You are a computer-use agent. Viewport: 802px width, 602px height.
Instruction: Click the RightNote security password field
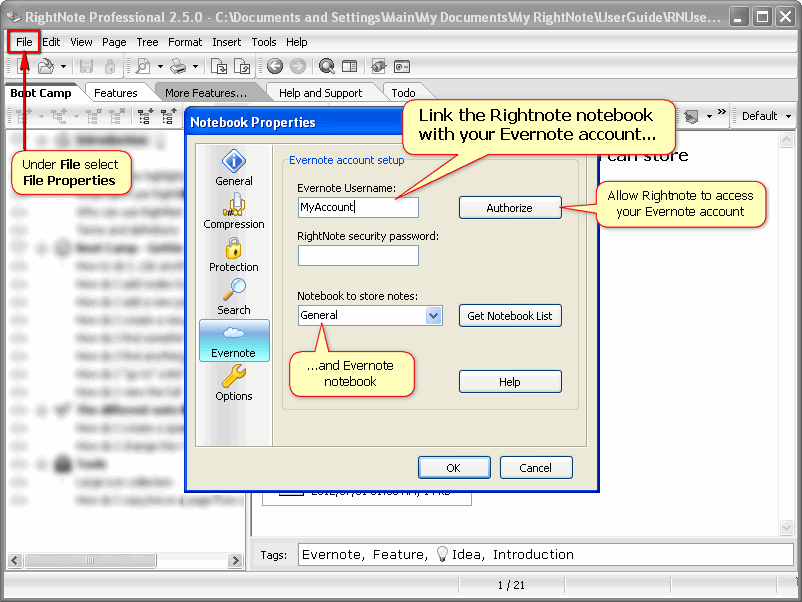click(358, 255)
